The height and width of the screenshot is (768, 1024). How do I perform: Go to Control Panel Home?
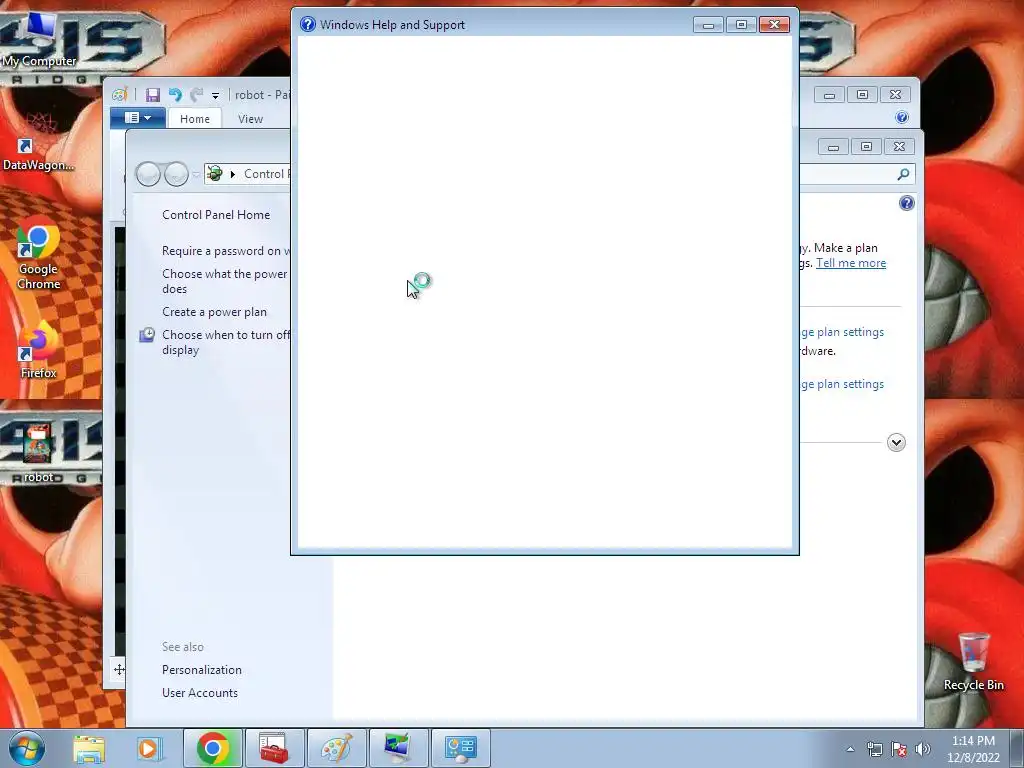(x=216, y=215)
